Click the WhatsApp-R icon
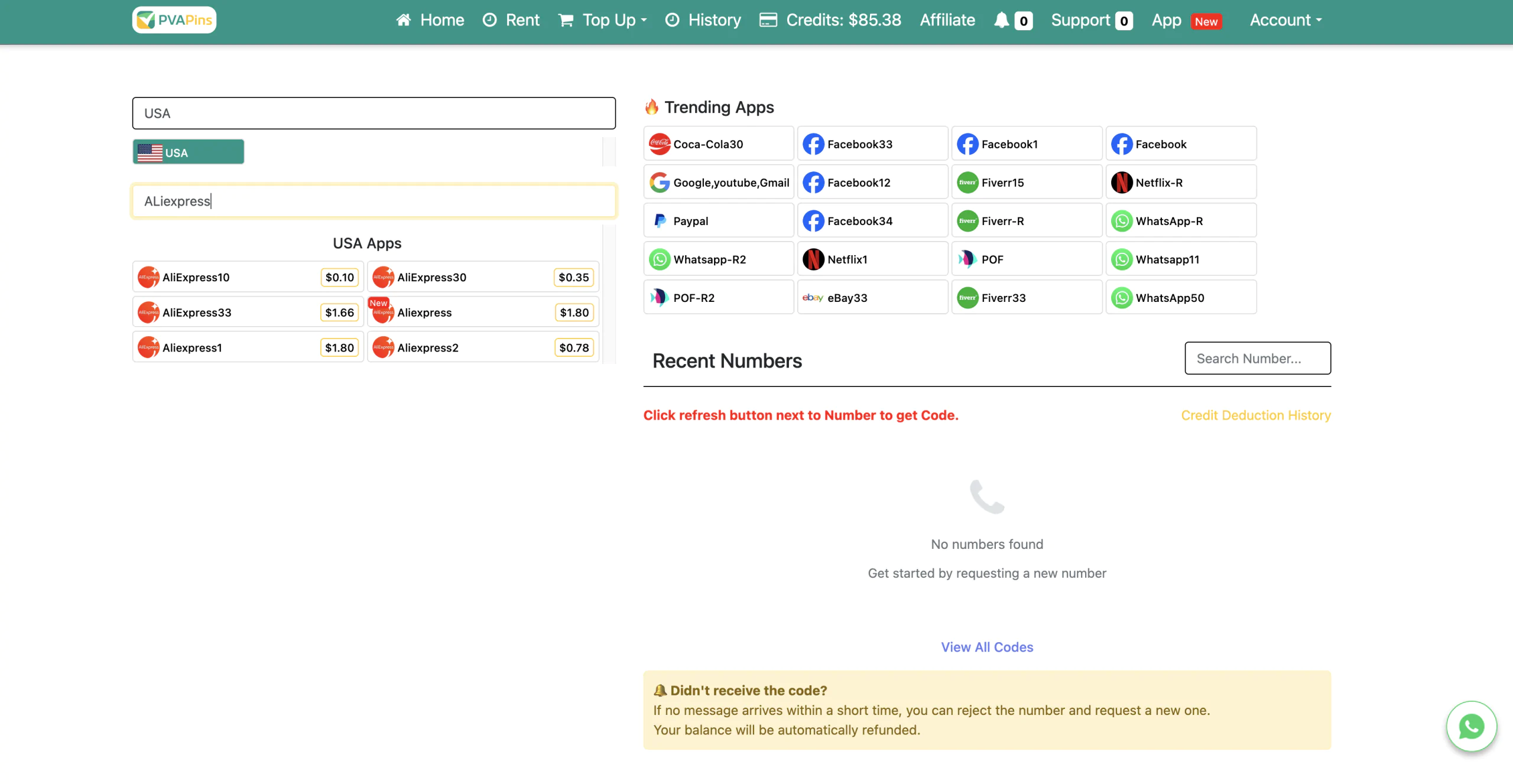The width and height of the screenshot is (1513, 784). coord(1122,220)
